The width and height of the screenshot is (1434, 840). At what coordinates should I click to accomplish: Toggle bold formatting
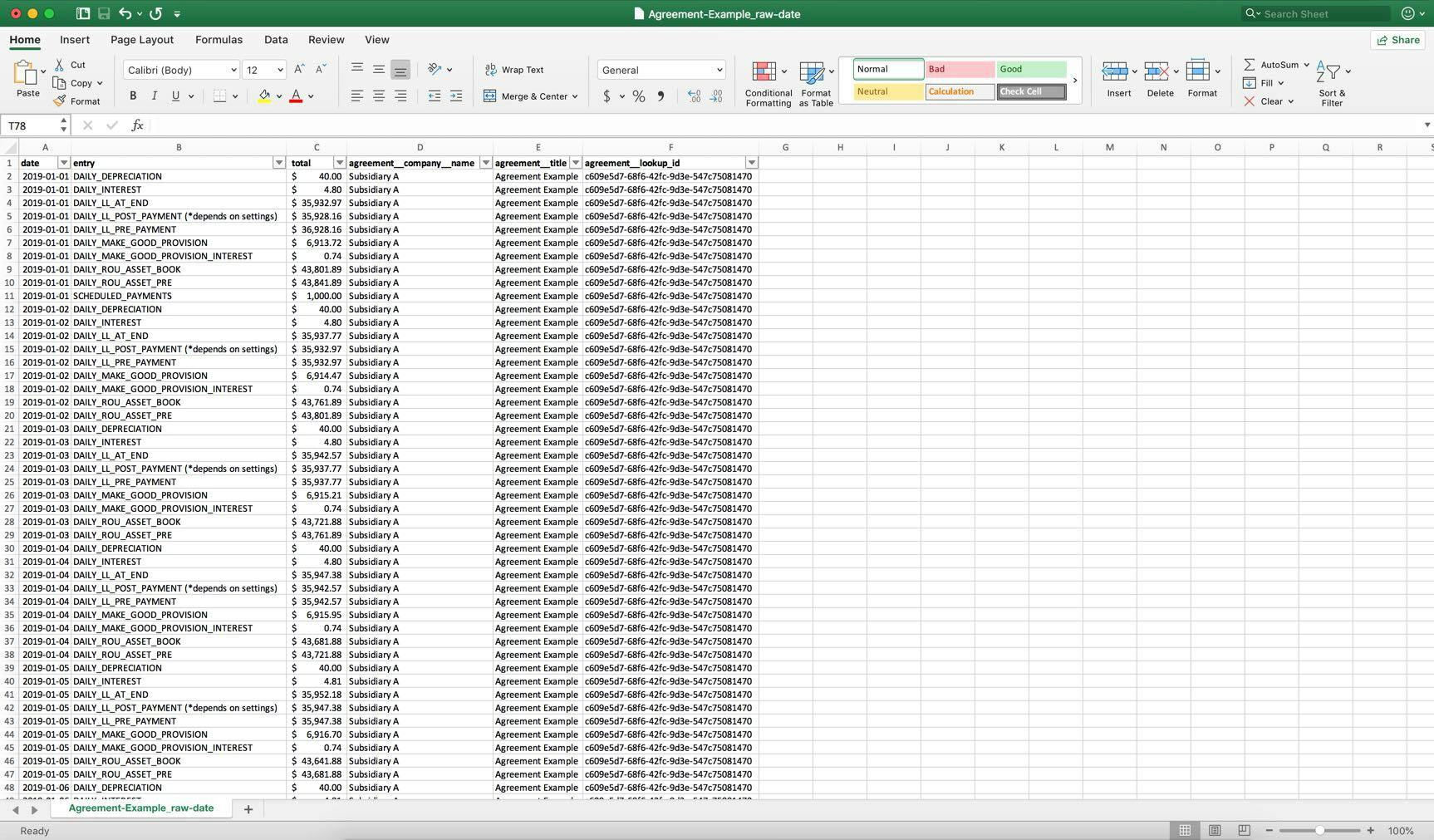click(132, 96)
